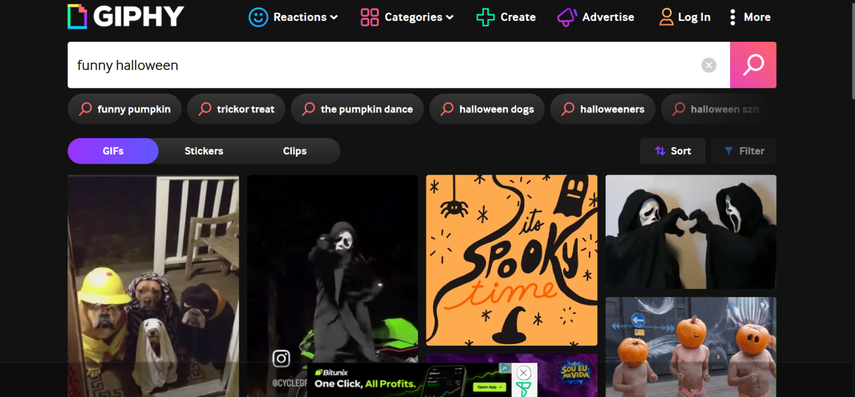This screenshot has height=397, width=855.
Task: Click magnifier icon in funny pumpkin chip
Action: pos(85,109)
